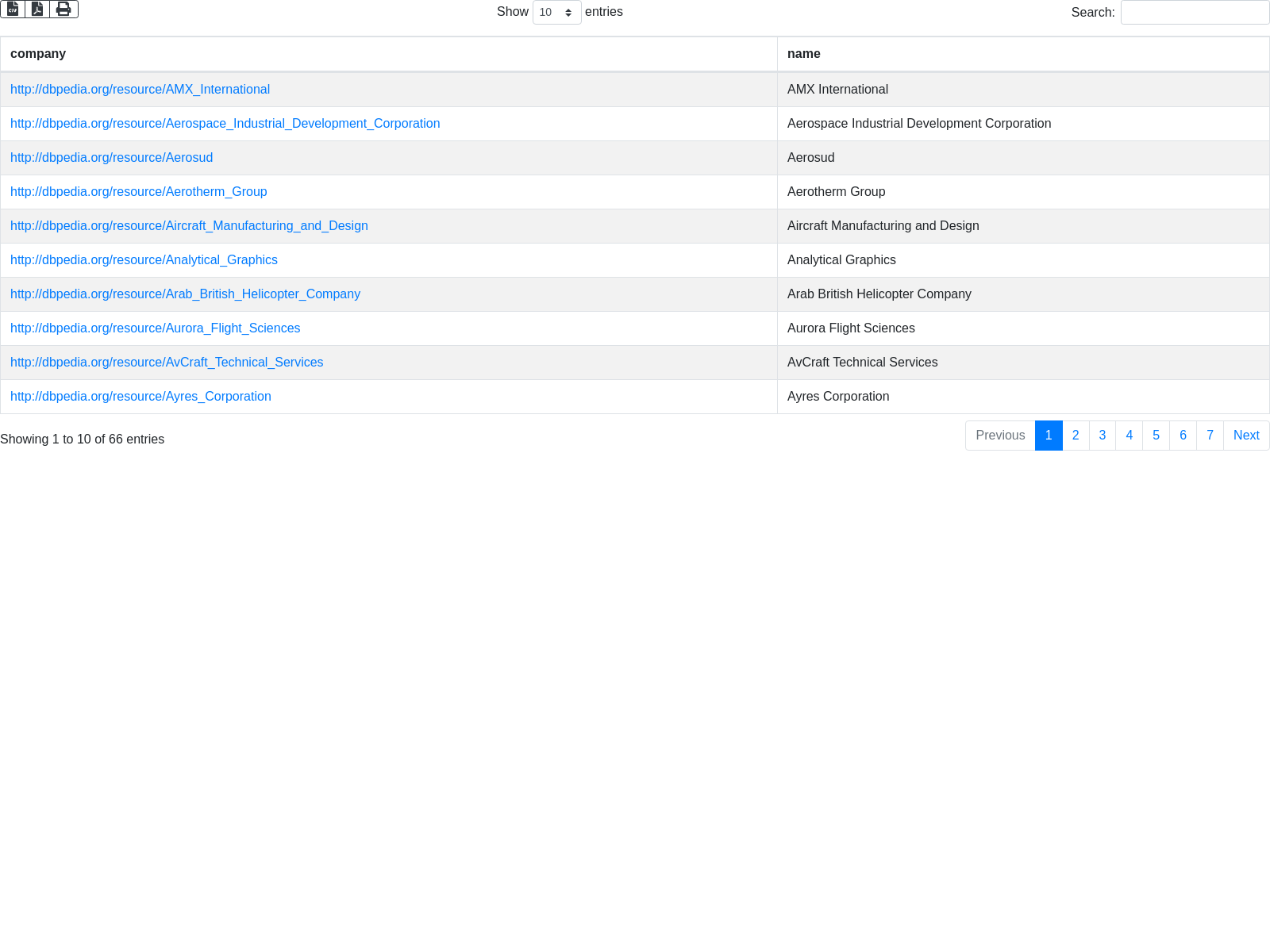Export the table as PDF
1270x952 pixels.
pyautogui.click(x=37, y=9)
